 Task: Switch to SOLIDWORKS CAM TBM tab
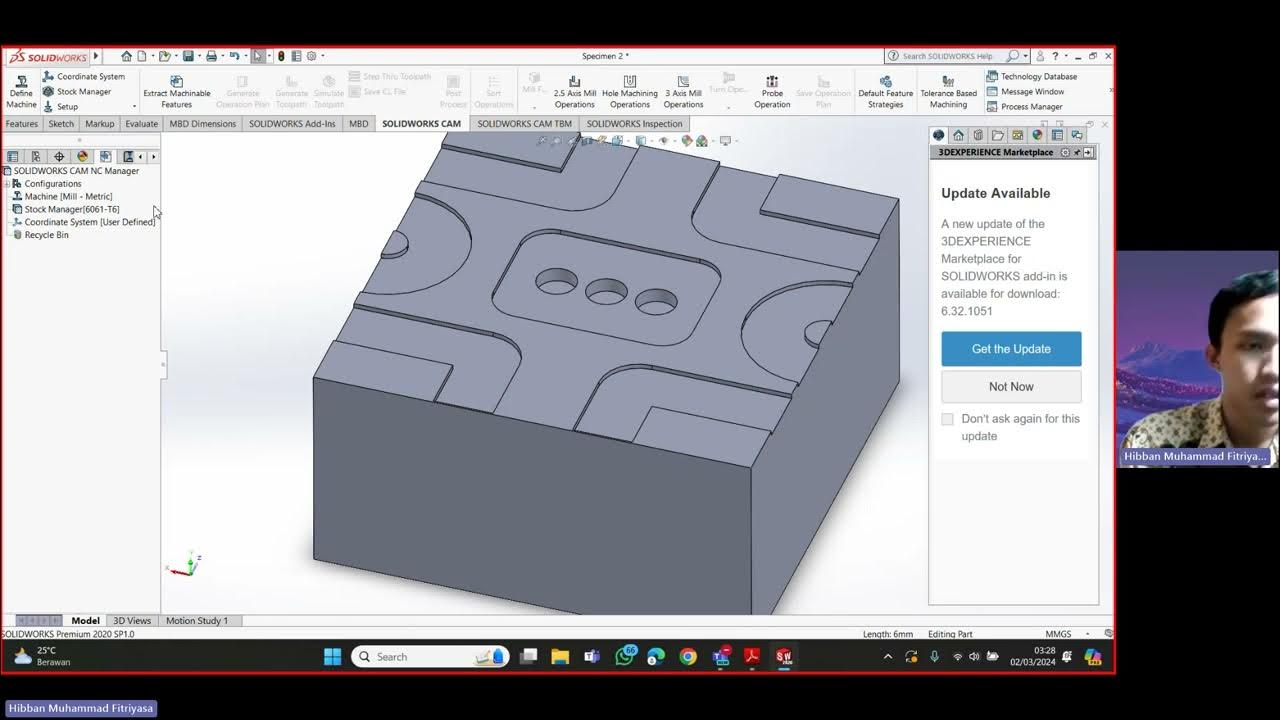click(524, 124)
